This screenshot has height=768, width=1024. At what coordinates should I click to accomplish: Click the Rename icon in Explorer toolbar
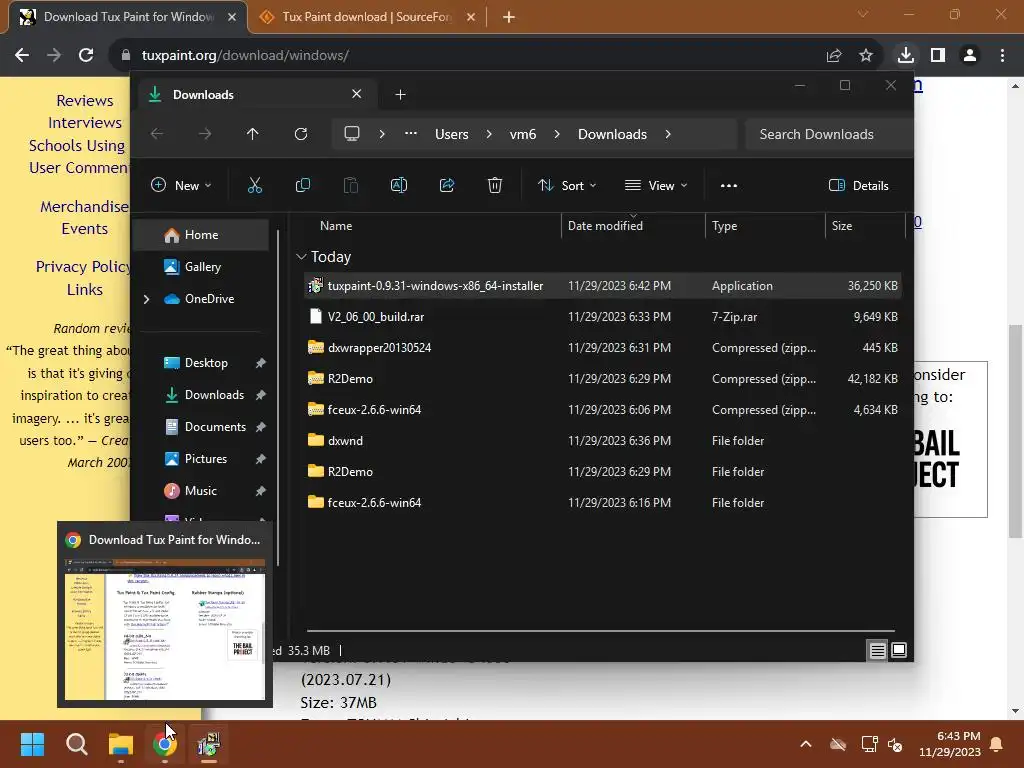[x=399, y=185]
